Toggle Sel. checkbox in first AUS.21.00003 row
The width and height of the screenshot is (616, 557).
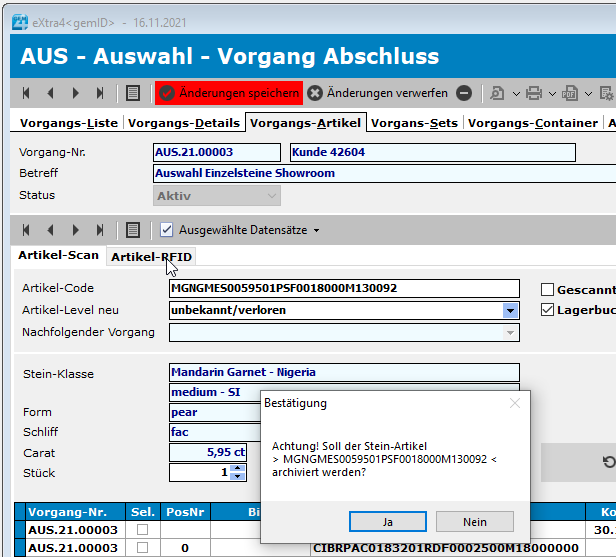coord(142,530)
